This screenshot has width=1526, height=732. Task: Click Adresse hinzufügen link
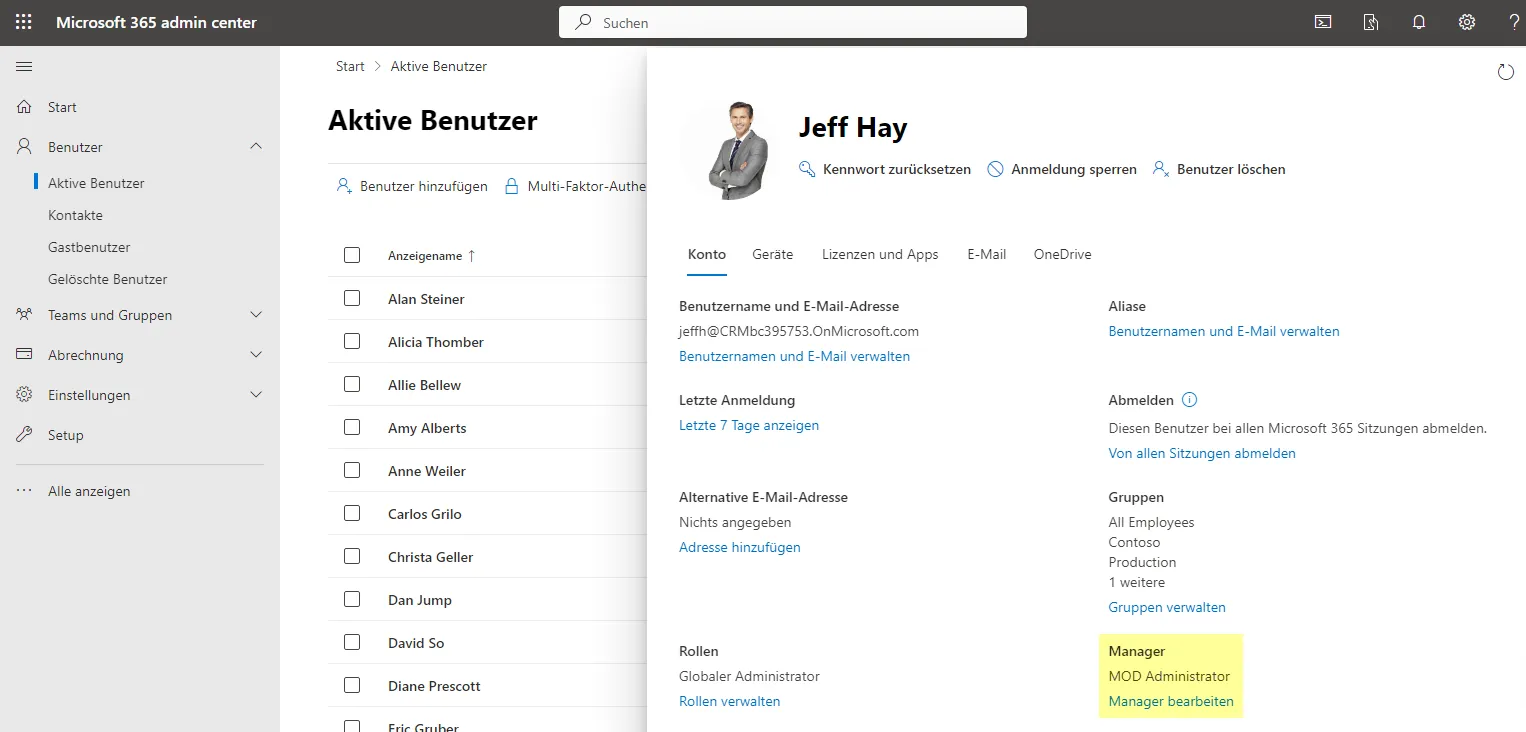coord(740,547)
